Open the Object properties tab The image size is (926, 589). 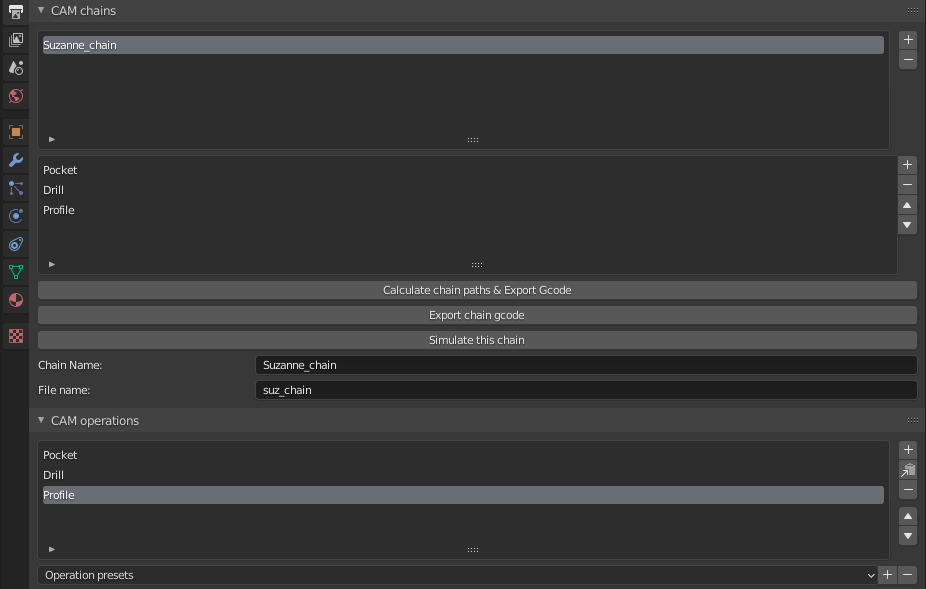15,132
